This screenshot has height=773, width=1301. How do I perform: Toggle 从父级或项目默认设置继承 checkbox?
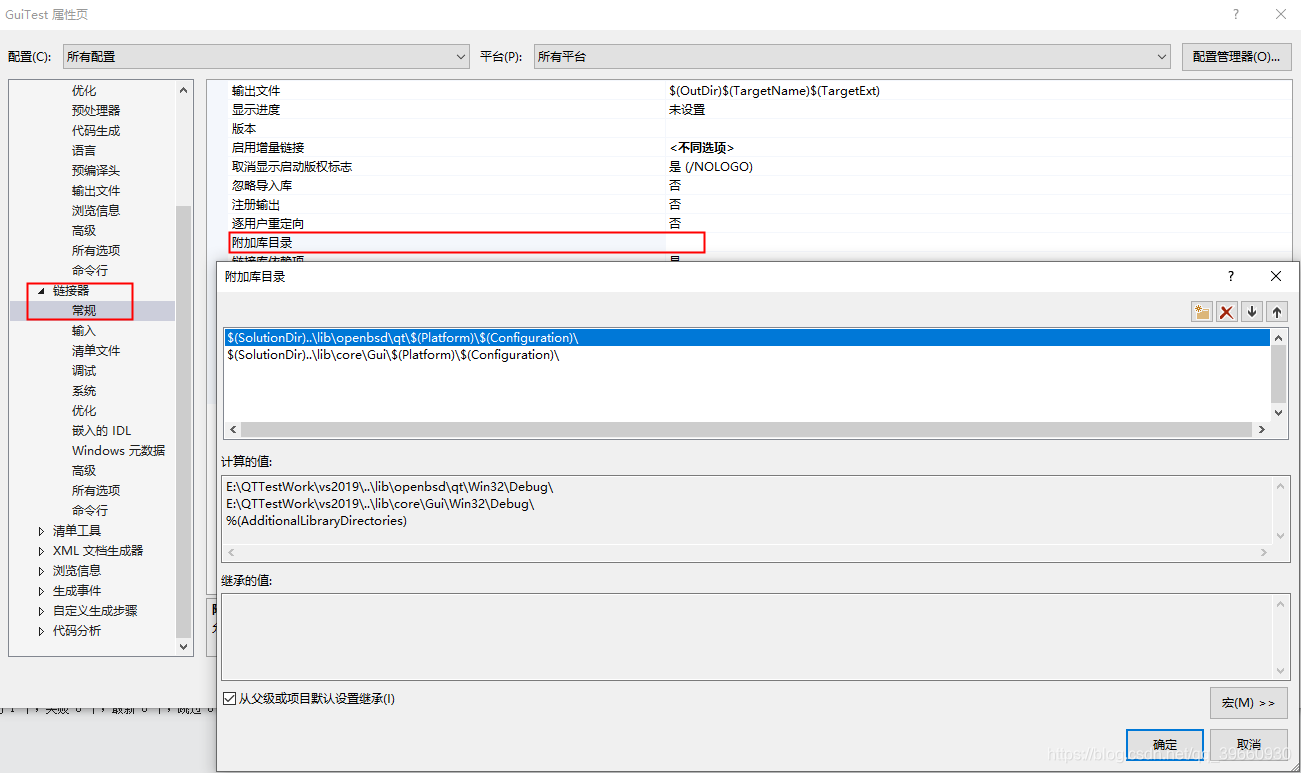tap(230, 699)
